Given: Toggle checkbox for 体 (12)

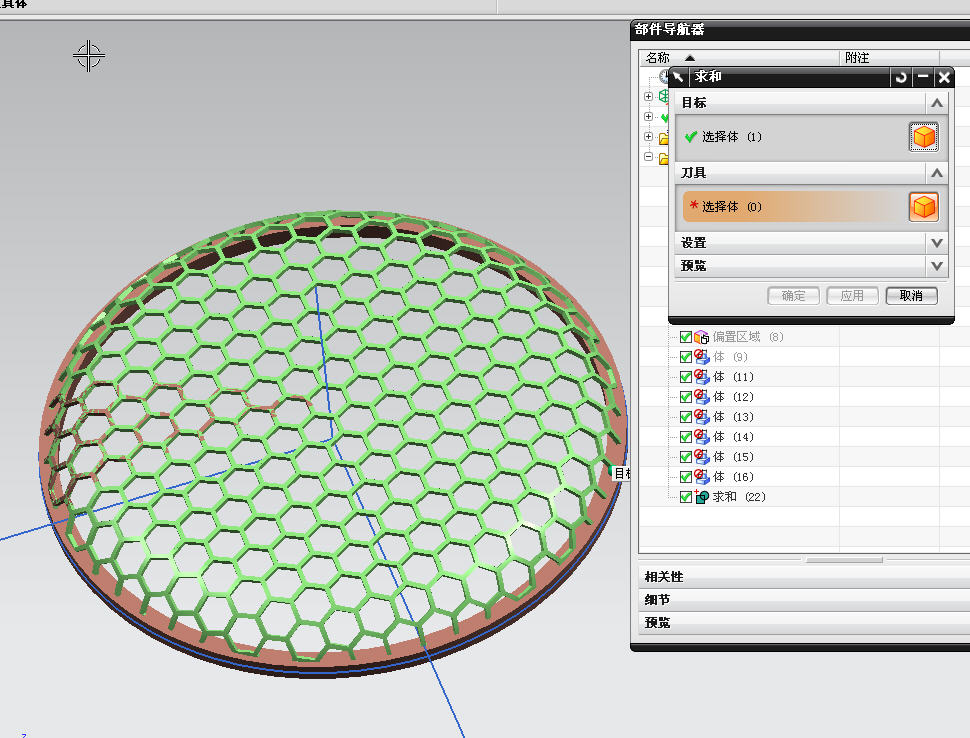Looking at the screenshot, I should pyautogui.click(x=685, y=397).
